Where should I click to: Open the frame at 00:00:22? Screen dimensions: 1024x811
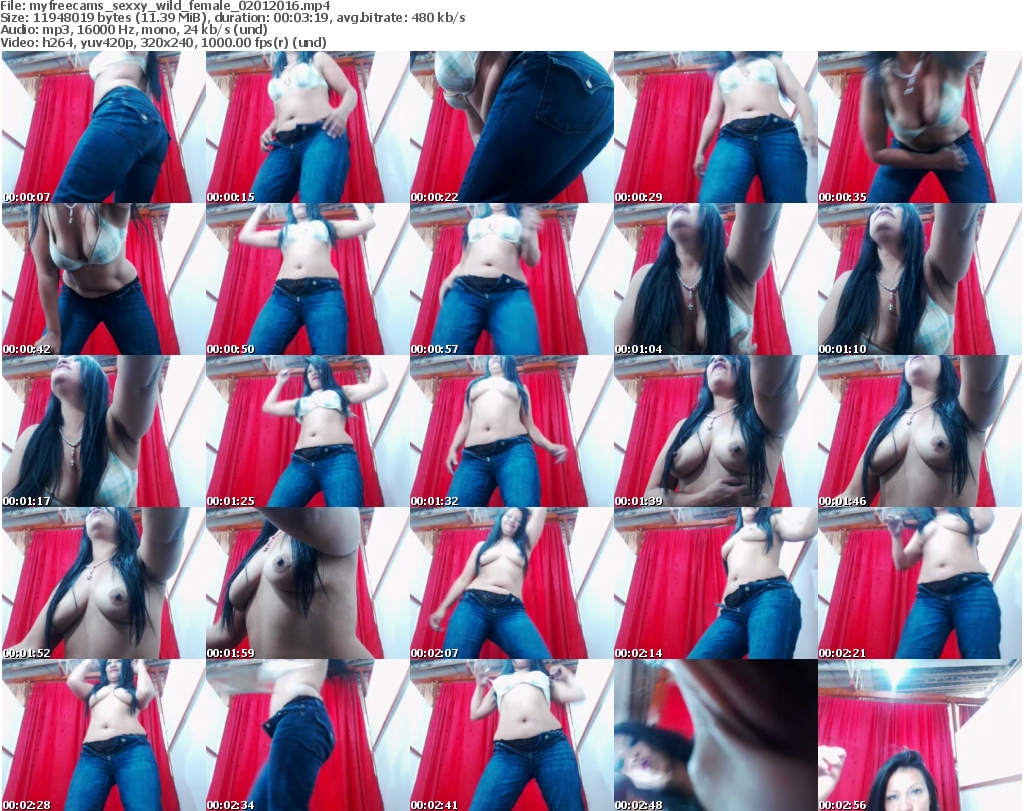pos(511,127)
